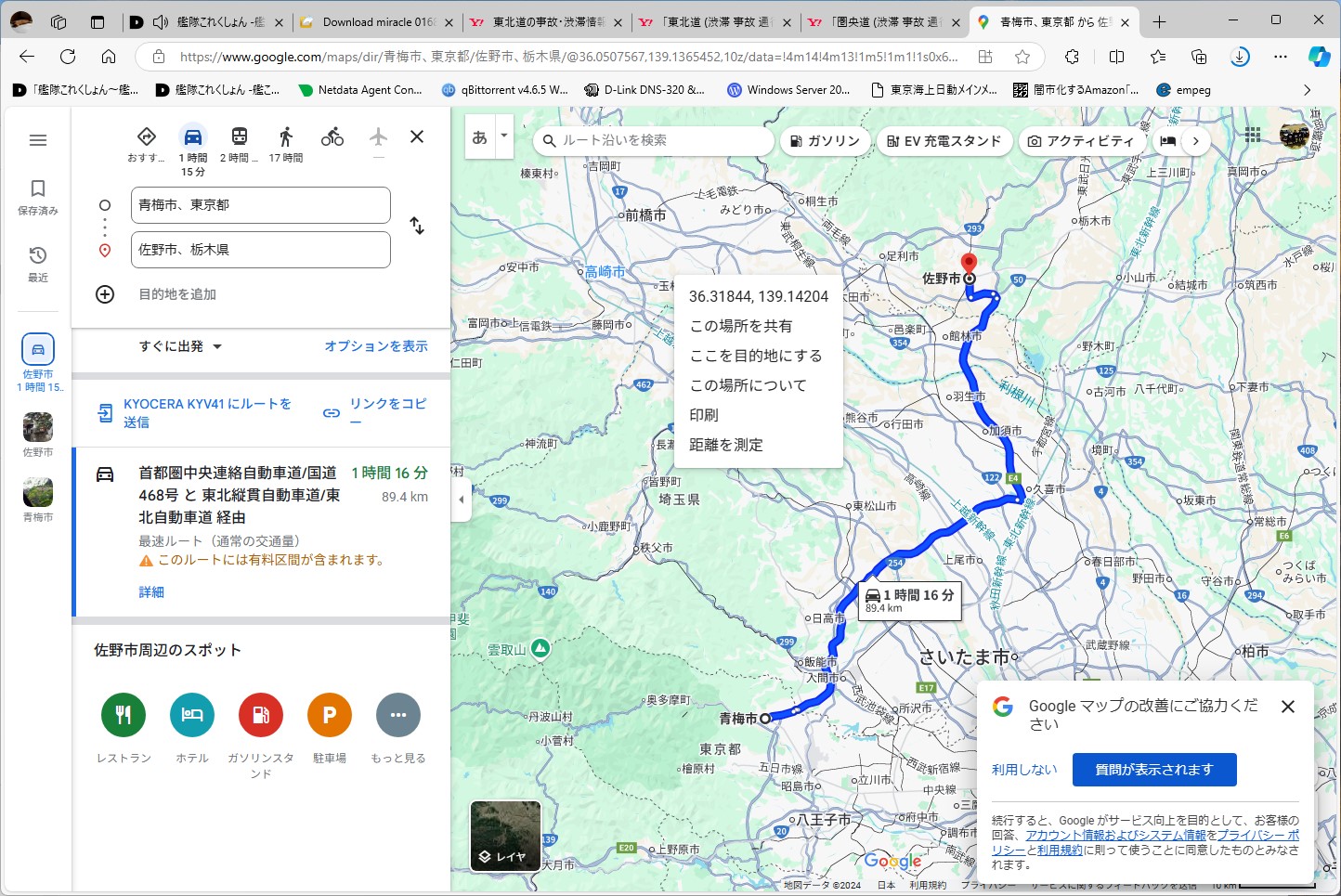Decline survey with 利用しない
Image resolution: width=1341 pixels, height=896 pixels.
[x=1024, y=770]
